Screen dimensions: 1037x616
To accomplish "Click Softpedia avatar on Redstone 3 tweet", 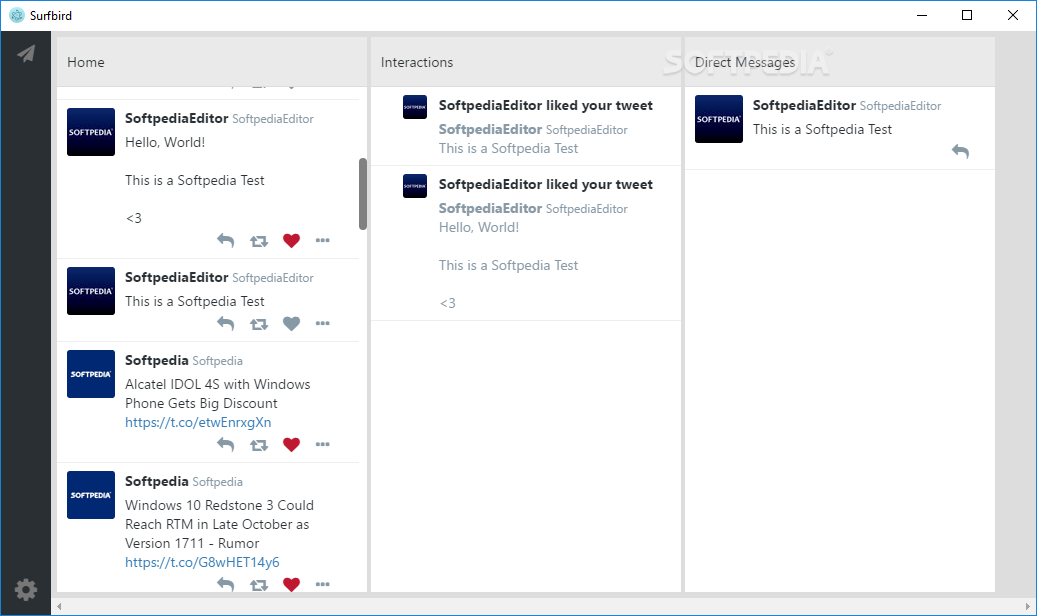I will [x=91, y=495].
